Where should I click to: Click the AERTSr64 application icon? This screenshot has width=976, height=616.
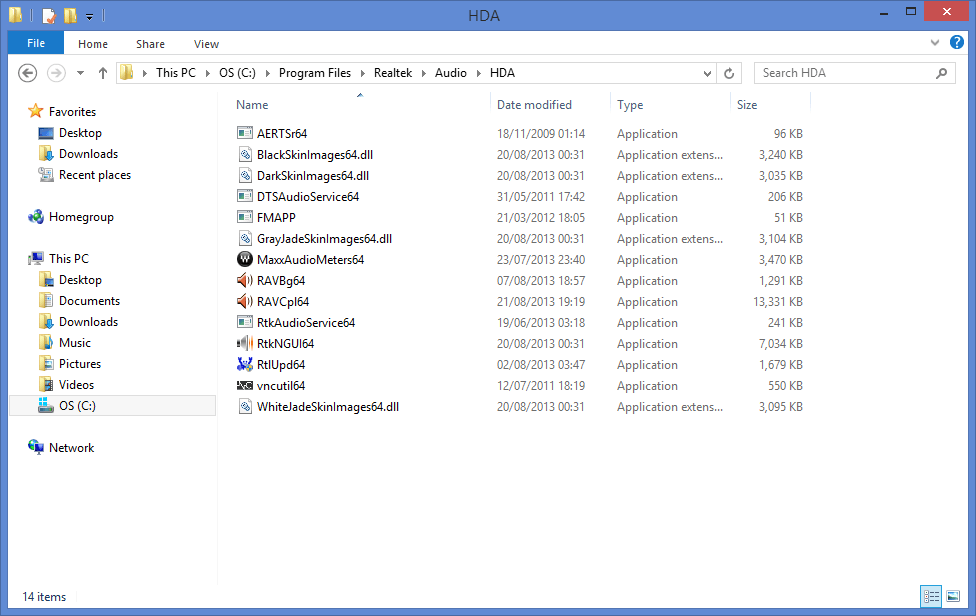(x=245, y=133)
